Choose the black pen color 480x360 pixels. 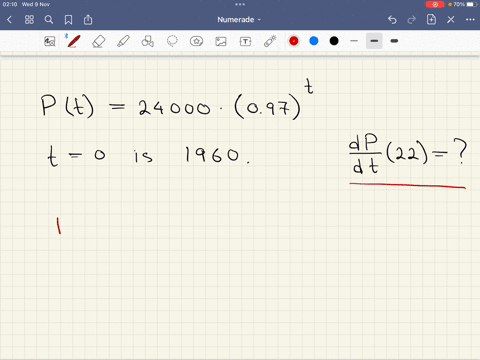pyautogui.click(x=334, y=41)
